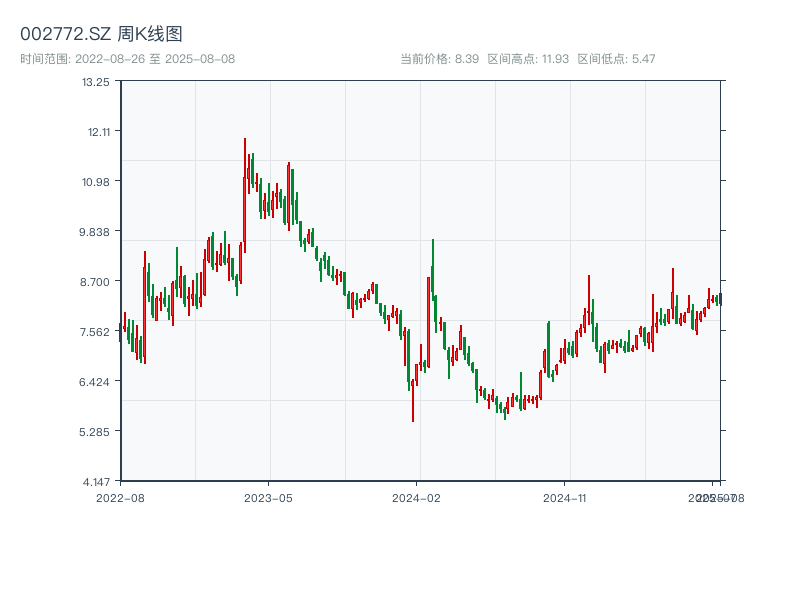
Task: Click the y-axis label 4.147
Action: click(x=96, y=482)
